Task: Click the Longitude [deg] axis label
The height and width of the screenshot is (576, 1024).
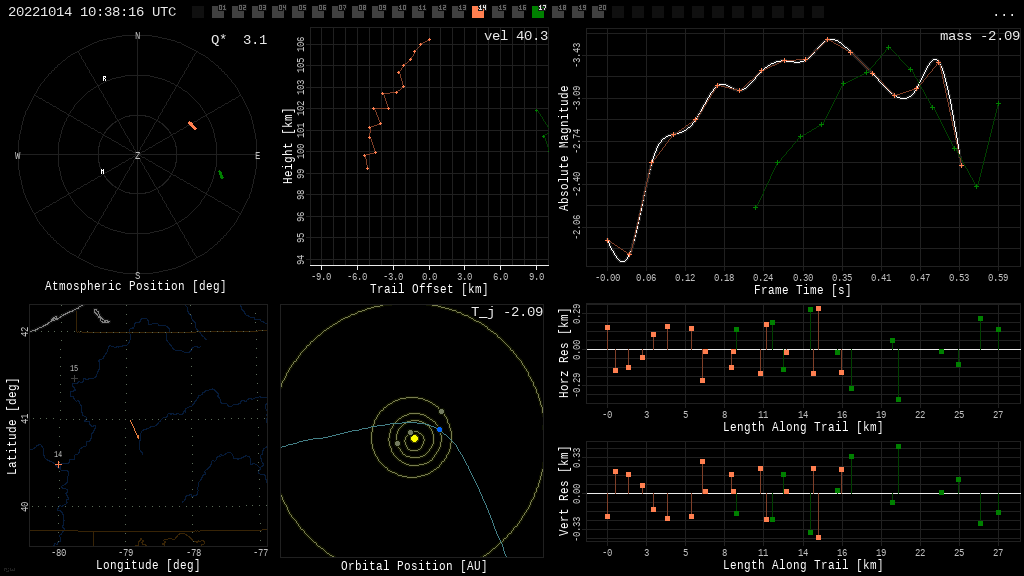Action: [148, 564]
